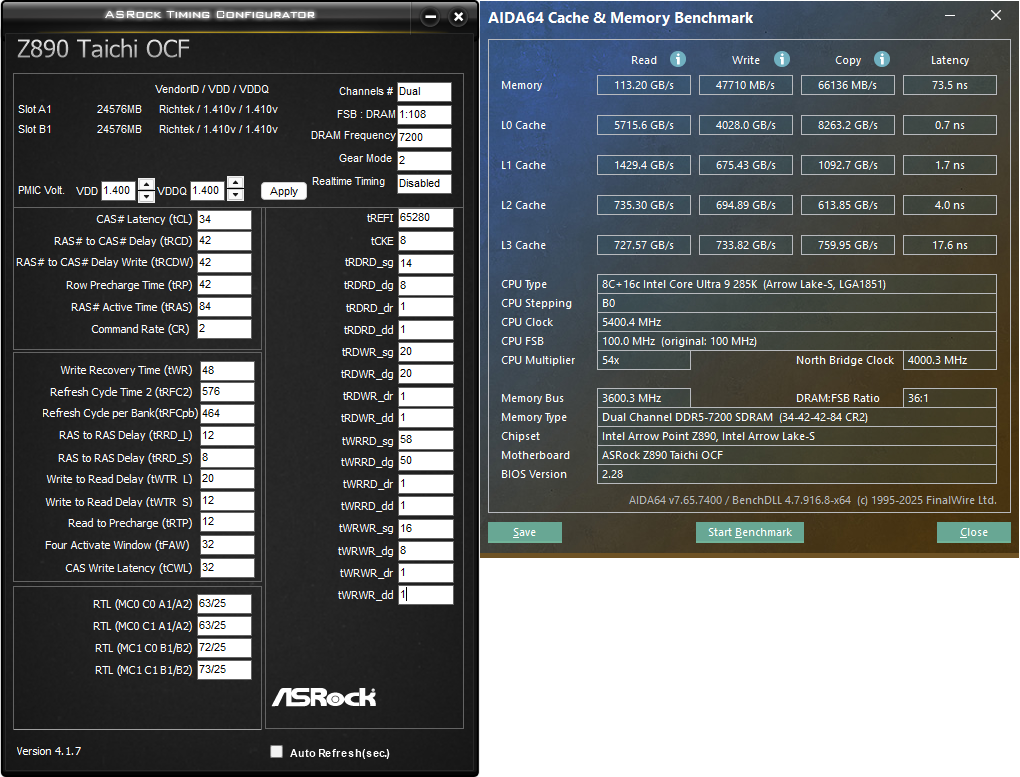Image resolution: width=1020 pixels, height=777 pixels.
Task: Minimize the AIDA64 benchmark window
Action: click(x=950, y=15)
